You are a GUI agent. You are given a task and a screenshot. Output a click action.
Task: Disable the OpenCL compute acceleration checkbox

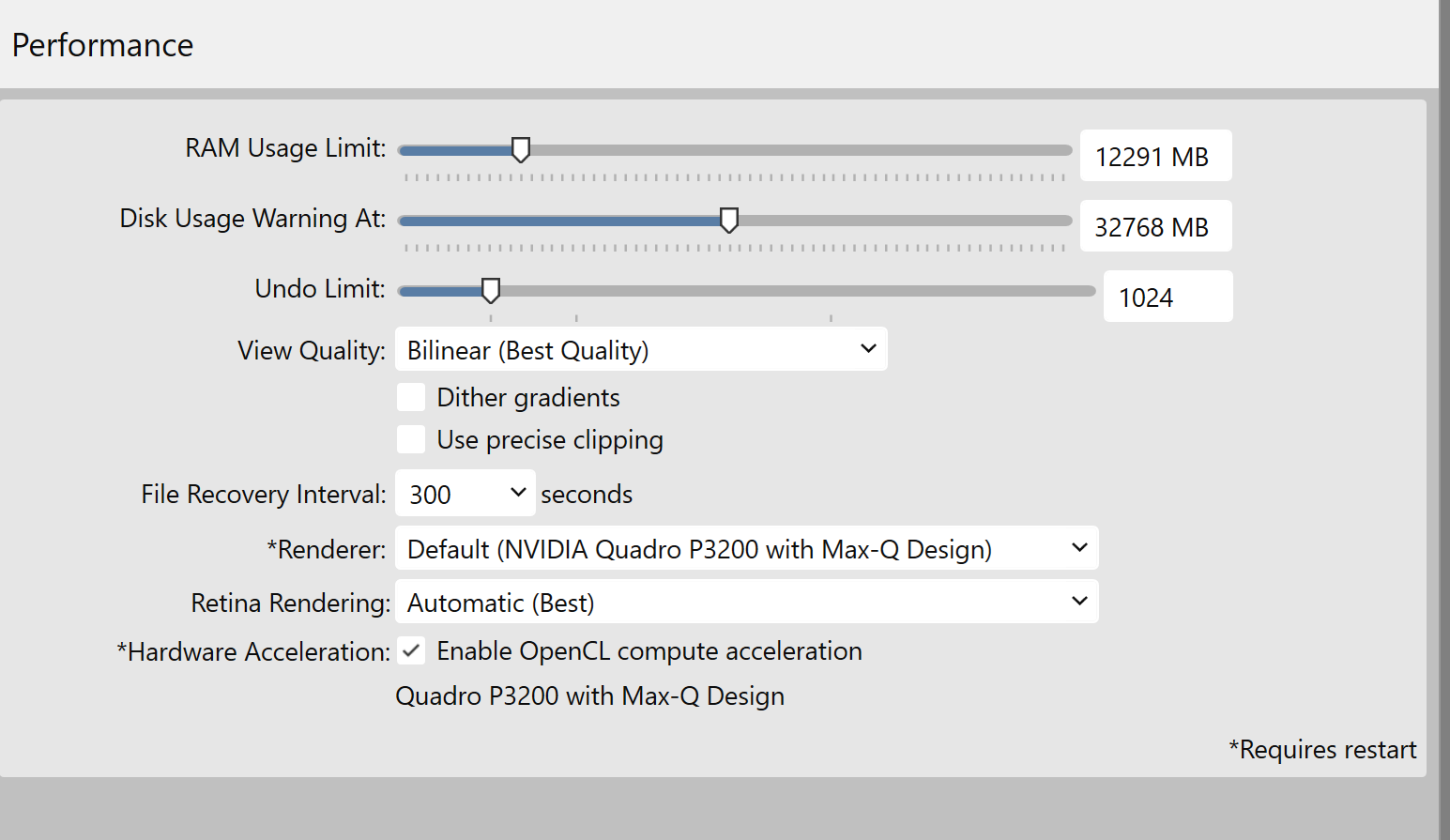pyautogui.click(x=411, y=650)
